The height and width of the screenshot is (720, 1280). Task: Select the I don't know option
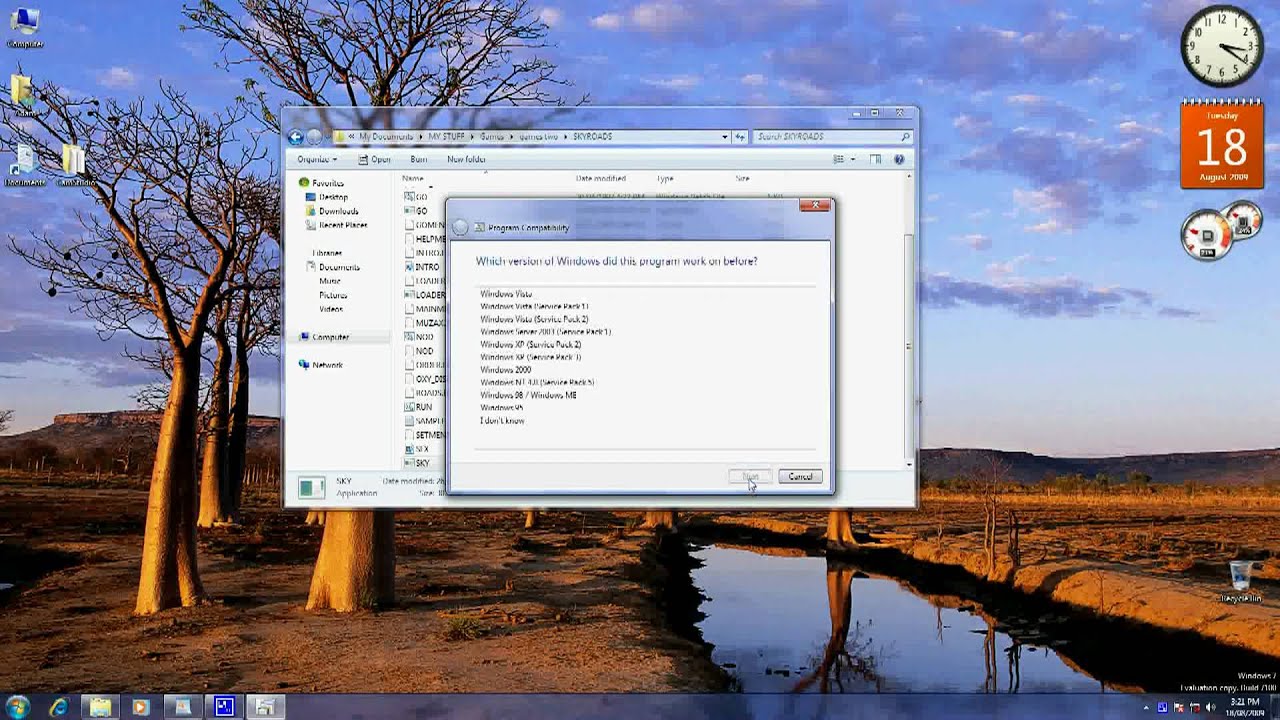point(502,421)
